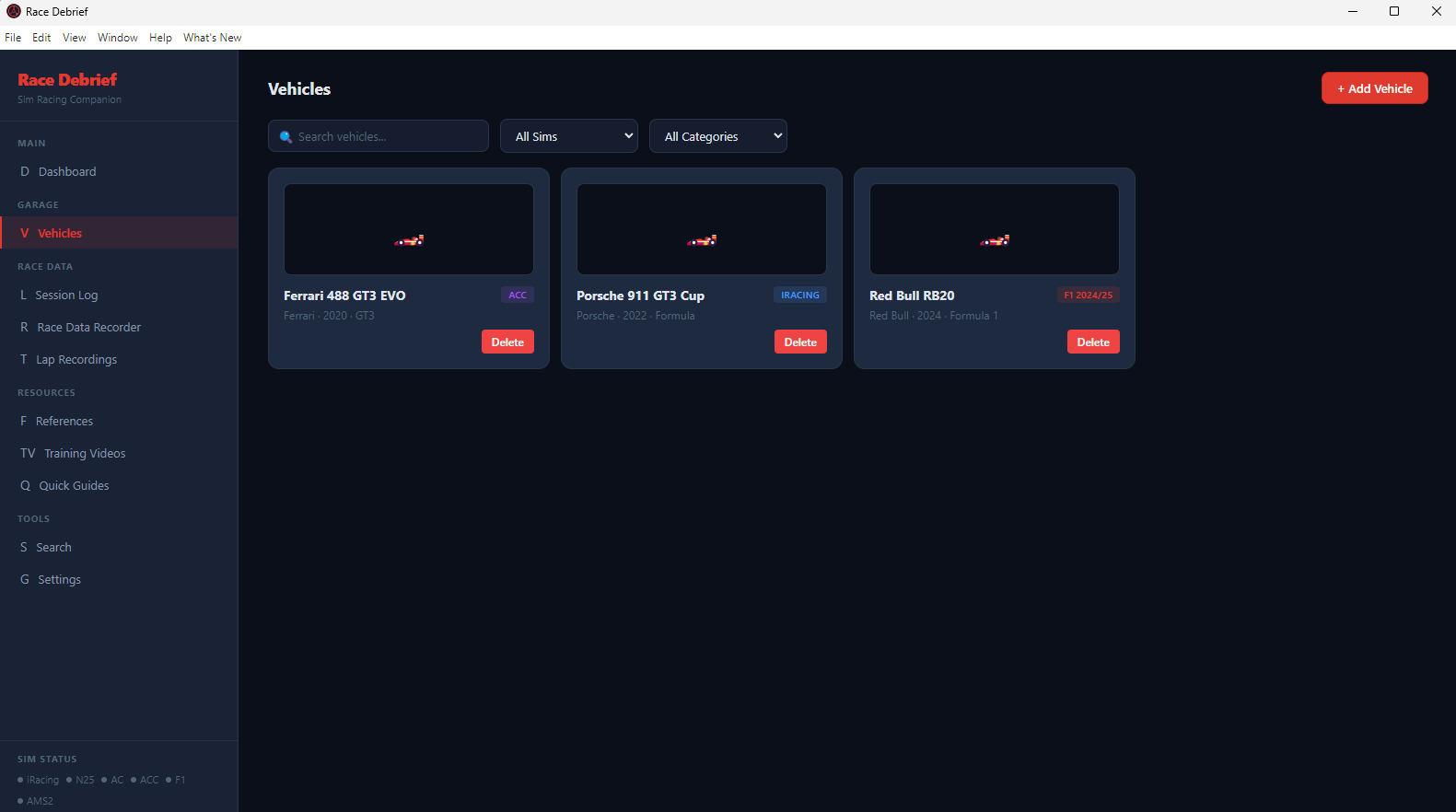
Task: Focus the Search vehicles input field
Action: pos(379,136)
